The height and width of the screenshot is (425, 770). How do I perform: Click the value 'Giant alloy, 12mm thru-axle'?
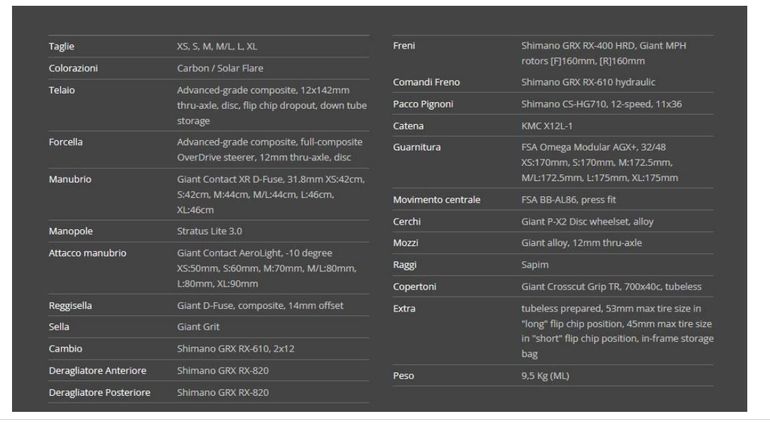(x=581, y=243)
